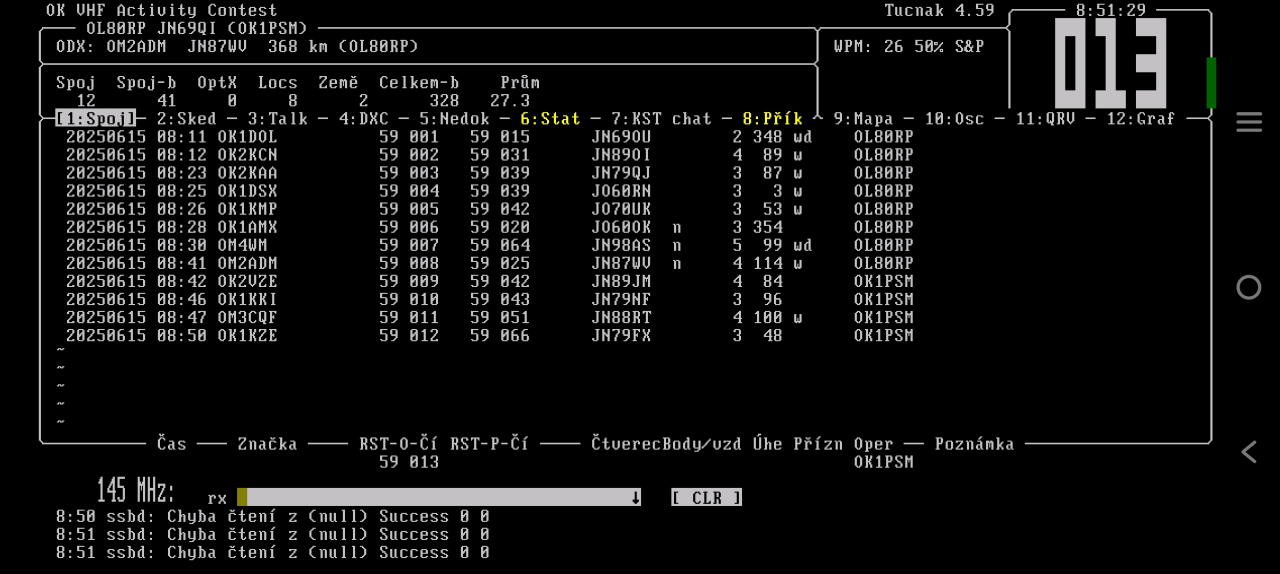Tap the circular home navigation icon
The width and height of the screenshot is (1280, 574).
1248,288
